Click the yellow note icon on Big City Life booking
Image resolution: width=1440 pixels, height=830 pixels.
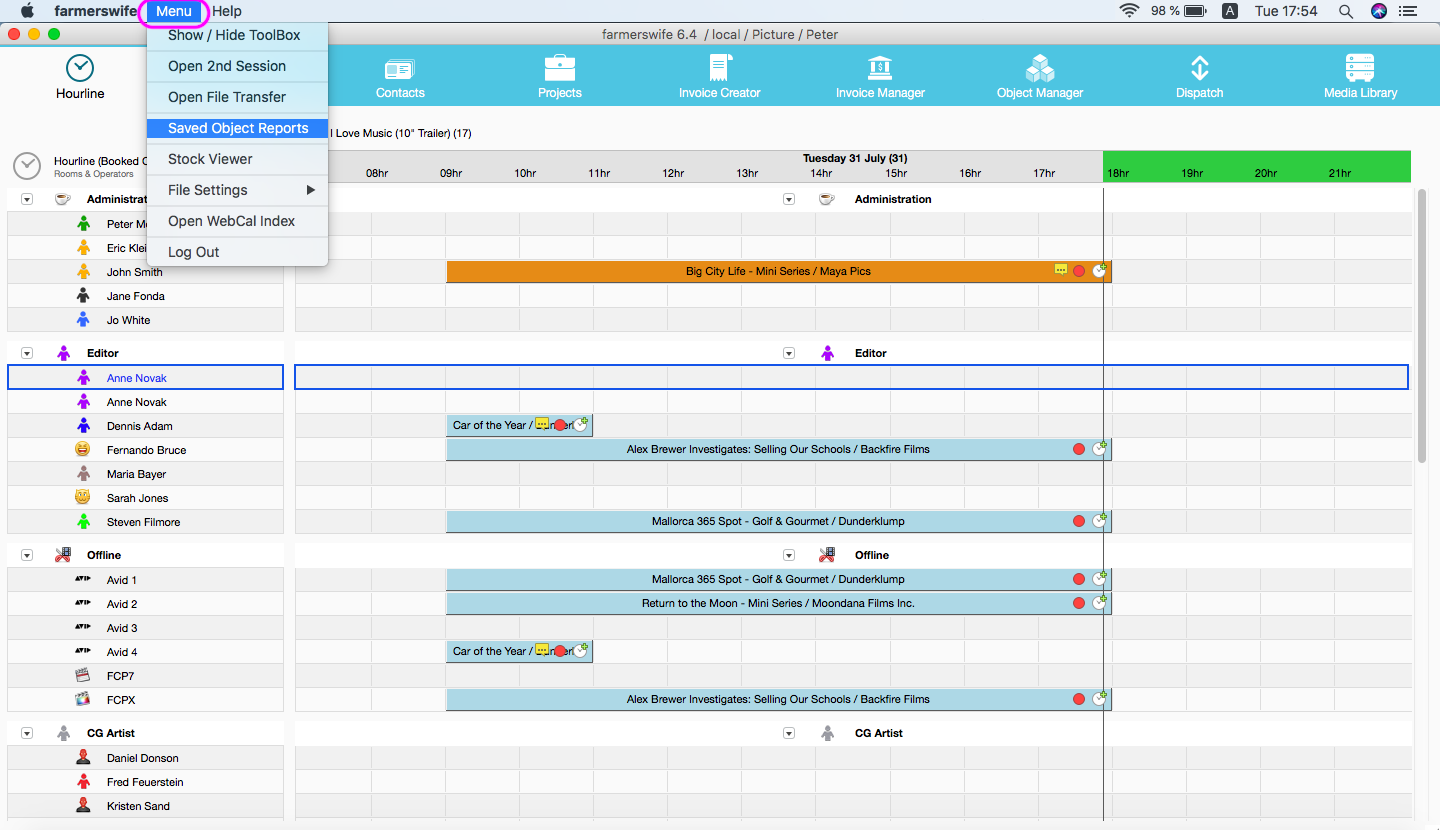coord(1061,270)
